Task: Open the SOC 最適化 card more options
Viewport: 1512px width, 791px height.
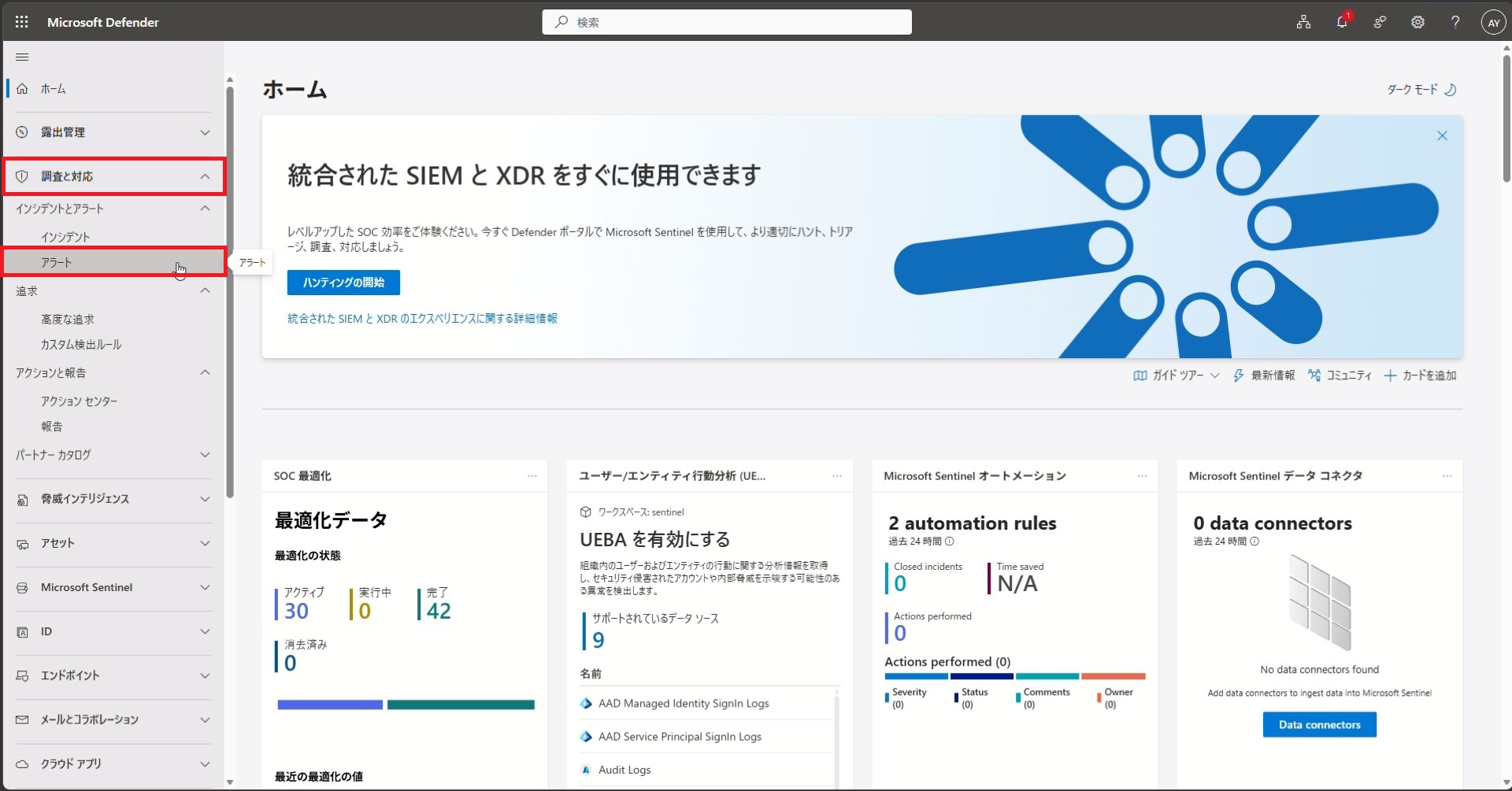Action: (532, 476)
